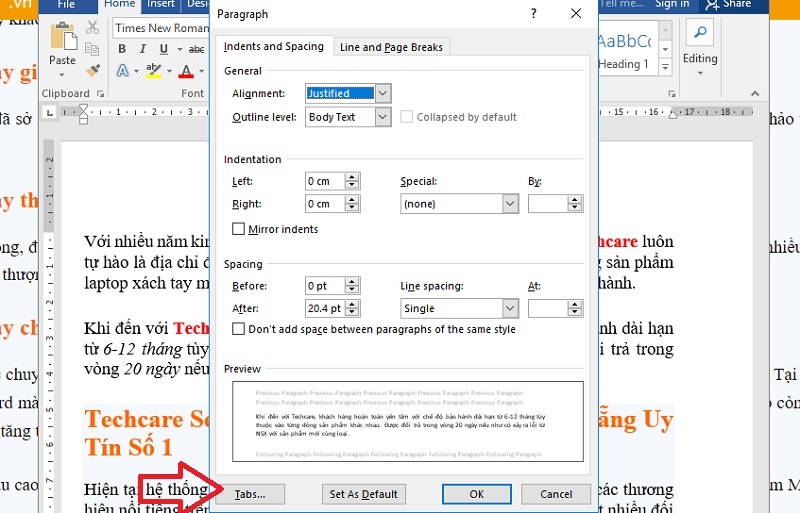The height and width of the screenshot is (513, 800).
Task: Open Styles pane launcher icon
Action: point(672,94)
